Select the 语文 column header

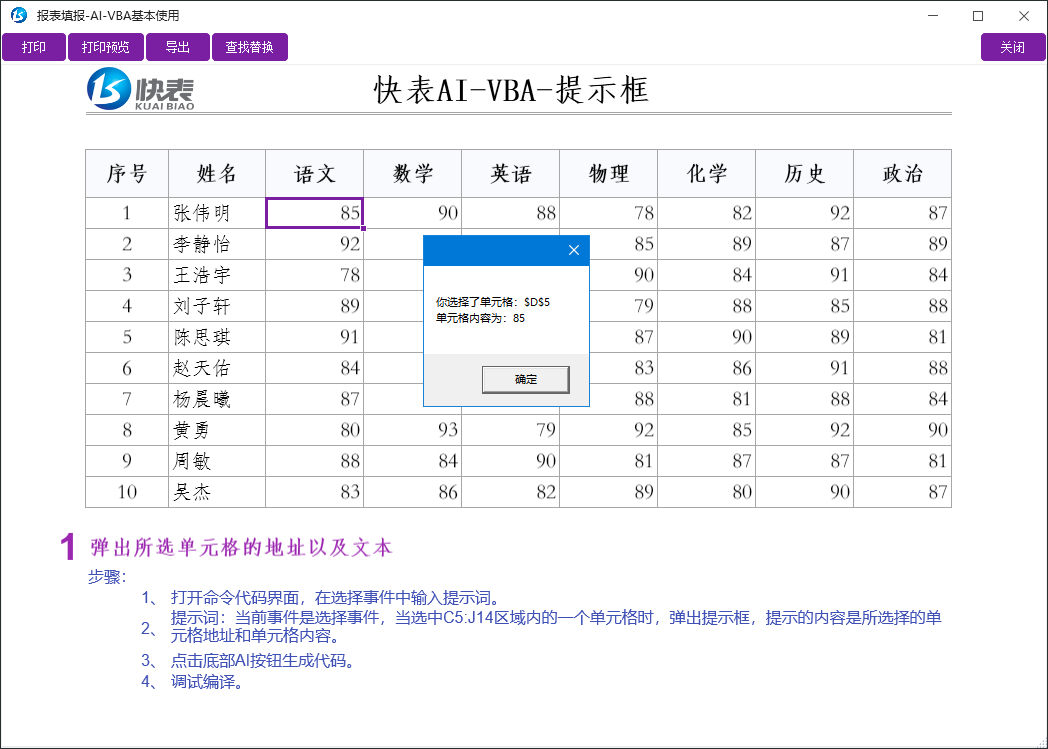[x=315, y=174]
